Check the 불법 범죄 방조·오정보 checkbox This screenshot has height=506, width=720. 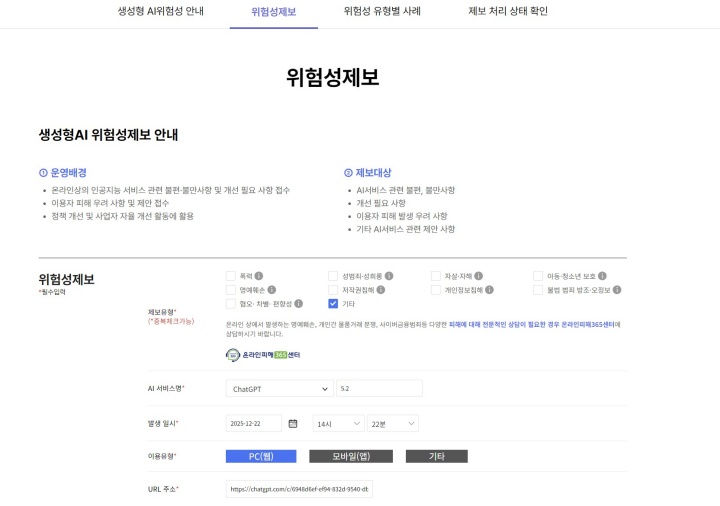pyautogui.click(x=538, y=290)
